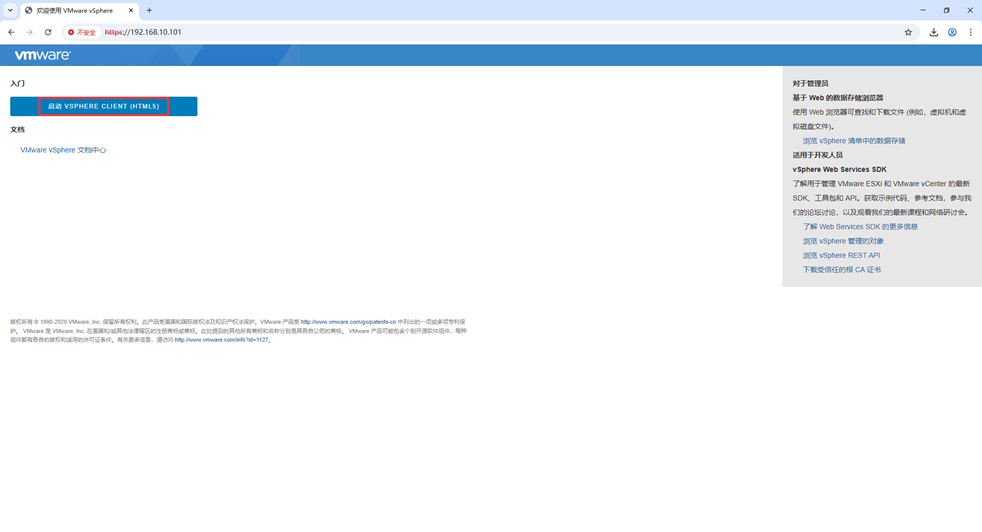982x532 pixels.
Task: Open 了解 Web Services SDK 的更多信息 link
Action: click(859, 227)
